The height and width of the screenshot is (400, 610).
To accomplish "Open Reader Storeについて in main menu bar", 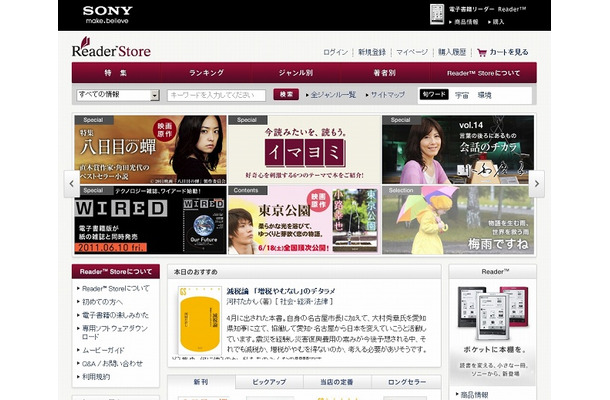I will pos(483,73).
